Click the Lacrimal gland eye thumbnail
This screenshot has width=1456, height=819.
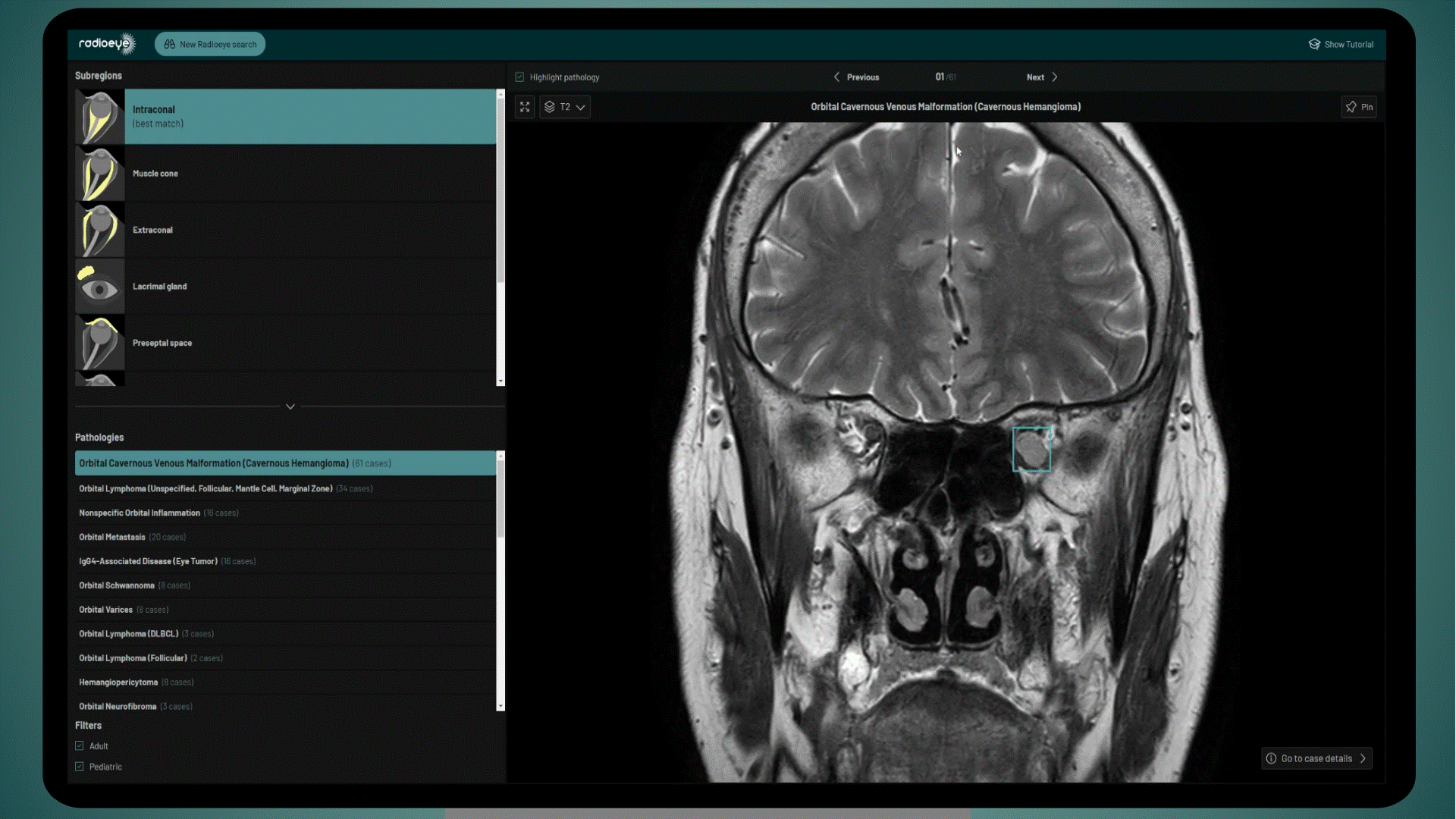click(x=100, y=287)
